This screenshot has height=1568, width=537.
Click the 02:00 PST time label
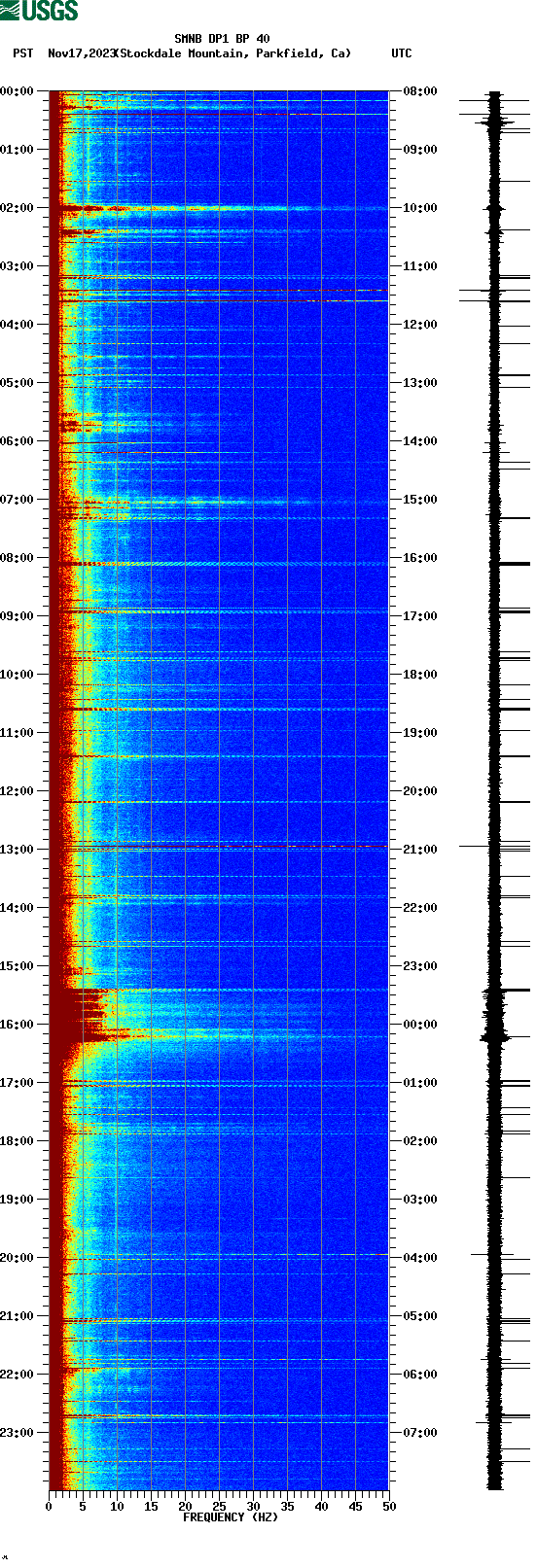tap(18, 208)
